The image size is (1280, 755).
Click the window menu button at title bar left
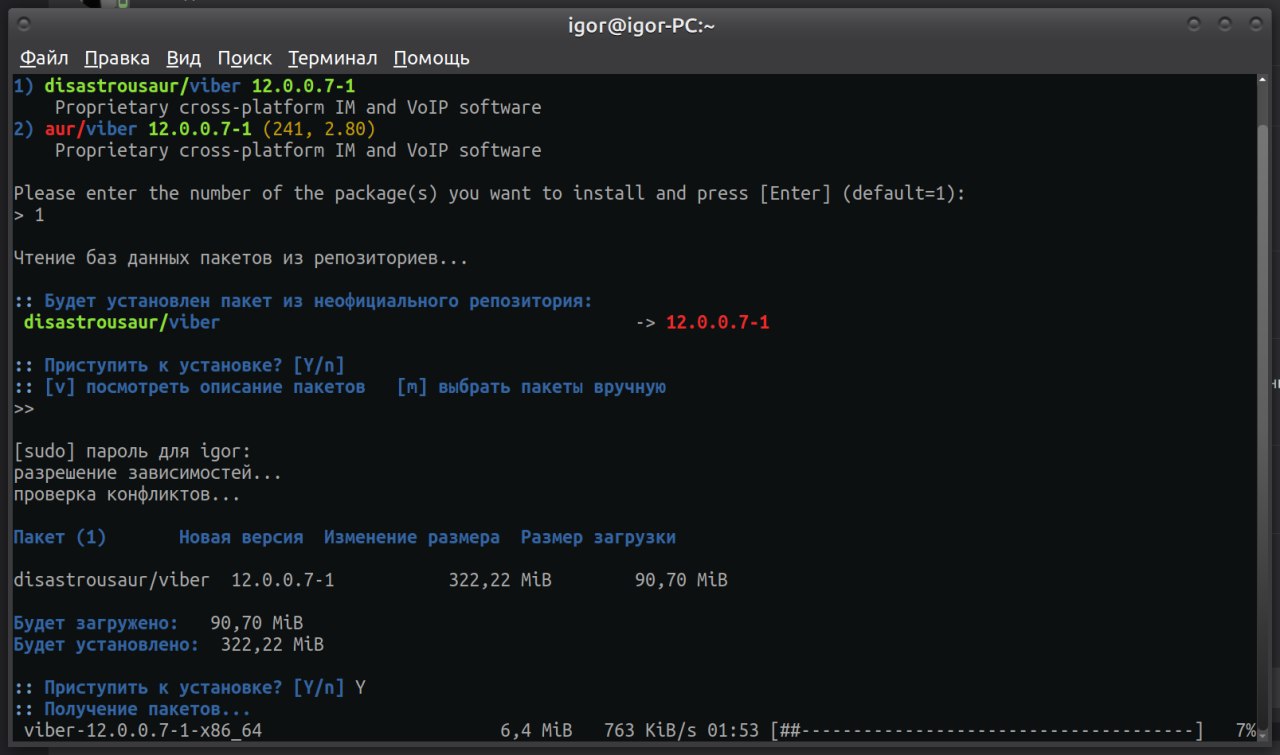pyautogui.click(x=24, y=24)
